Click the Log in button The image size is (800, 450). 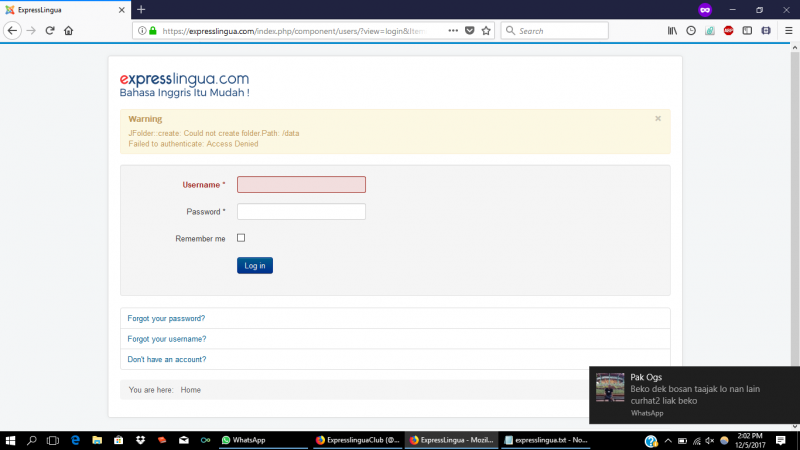pyautogui.click(x=255, y=265)
